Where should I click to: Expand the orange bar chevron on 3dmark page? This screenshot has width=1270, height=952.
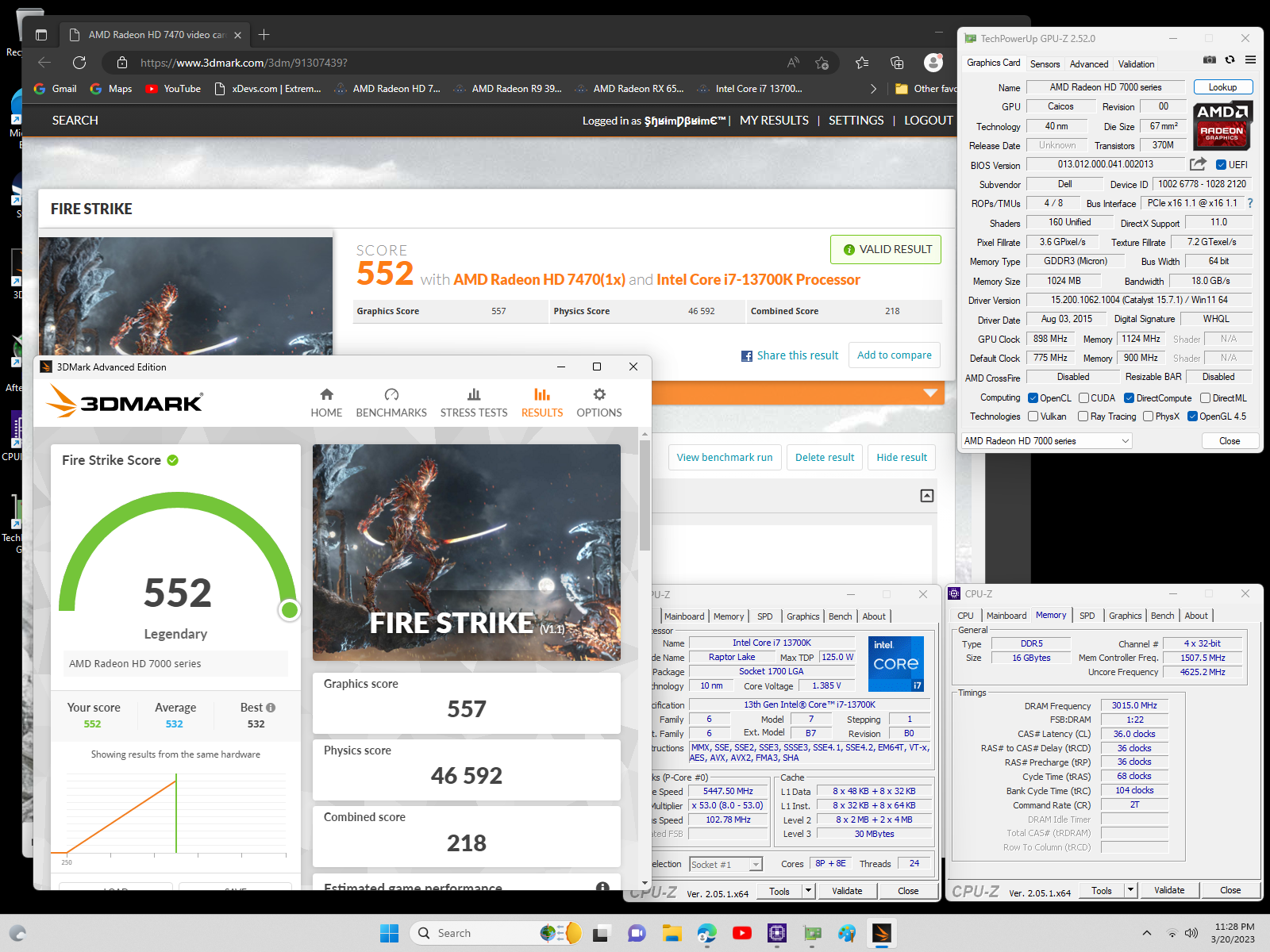pyautogui.click(x=930, y=393)
